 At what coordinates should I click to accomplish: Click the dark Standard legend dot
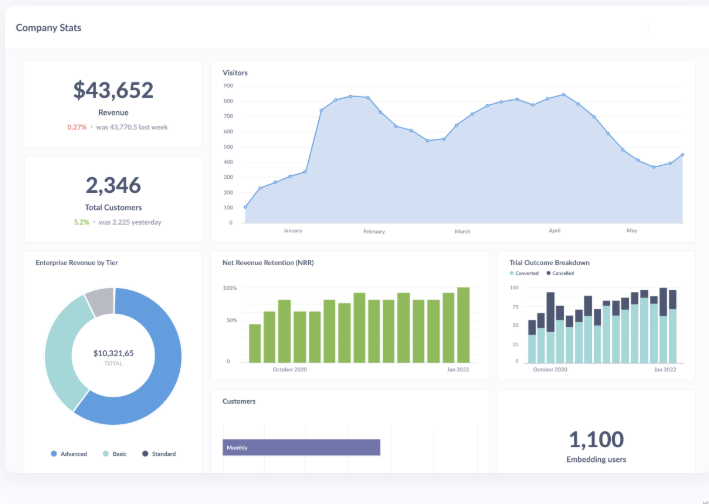click(145, 454)
